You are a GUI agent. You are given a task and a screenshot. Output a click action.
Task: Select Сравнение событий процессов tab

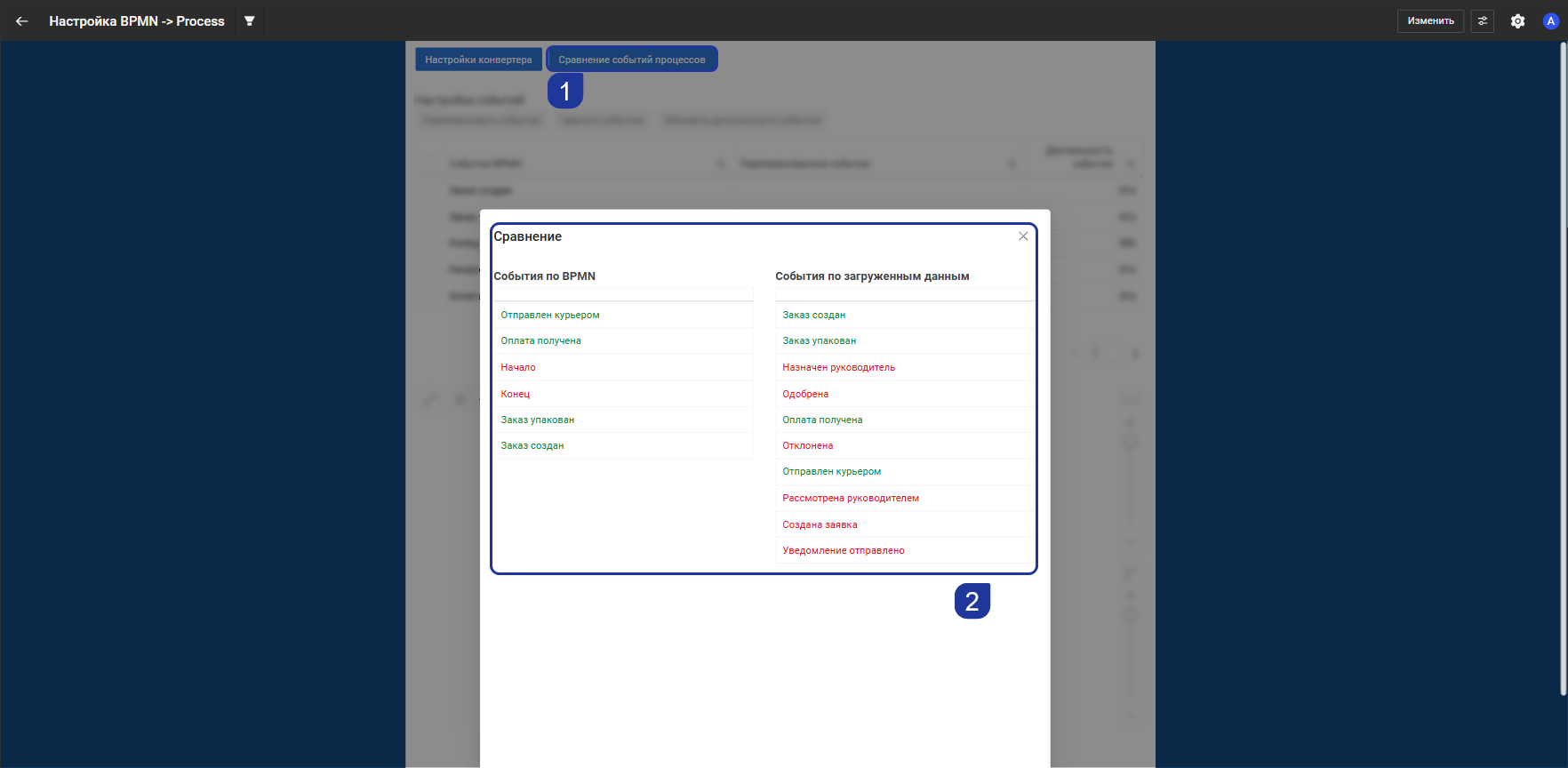631,60
